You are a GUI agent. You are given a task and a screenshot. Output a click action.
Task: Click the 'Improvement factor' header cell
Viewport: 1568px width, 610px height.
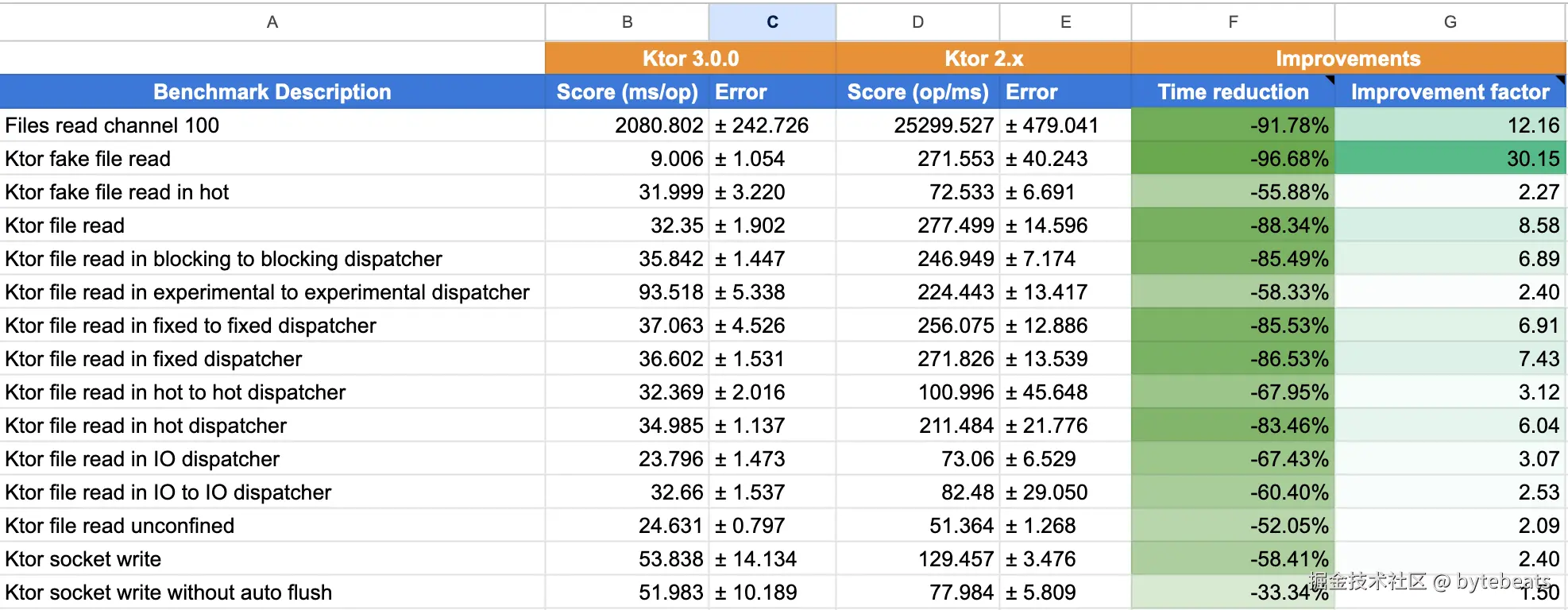(1450, 92)
